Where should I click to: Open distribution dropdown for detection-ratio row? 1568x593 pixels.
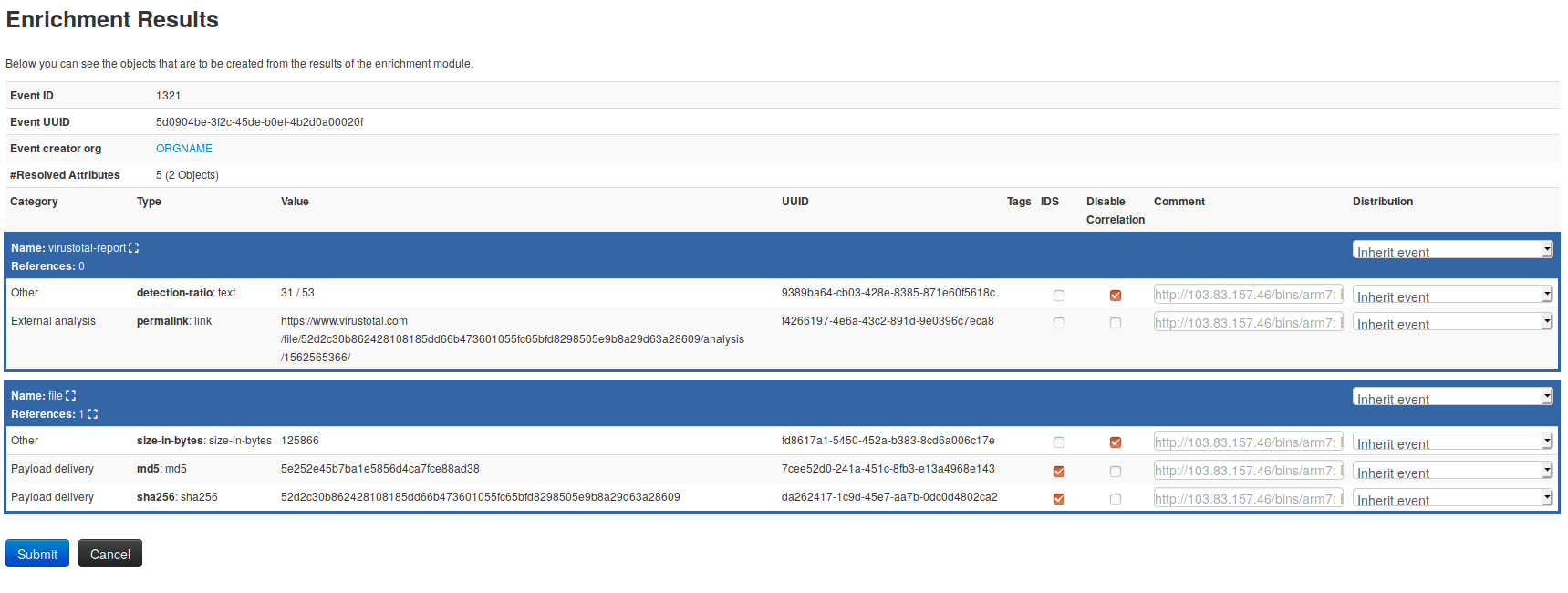tap(1452, 295)
